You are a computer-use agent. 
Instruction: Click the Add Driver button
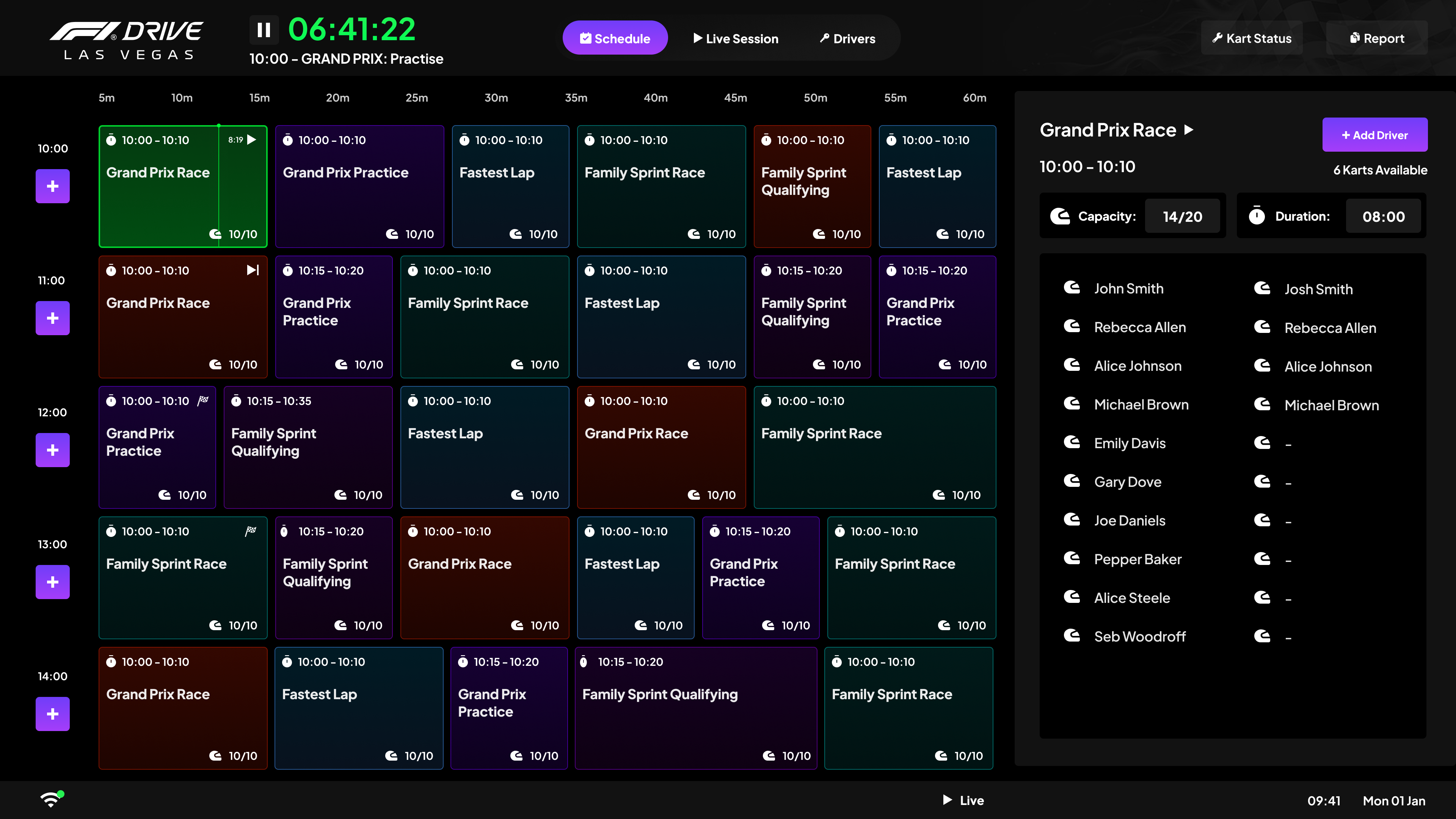pyautogui.click(x=1374, y=135)
